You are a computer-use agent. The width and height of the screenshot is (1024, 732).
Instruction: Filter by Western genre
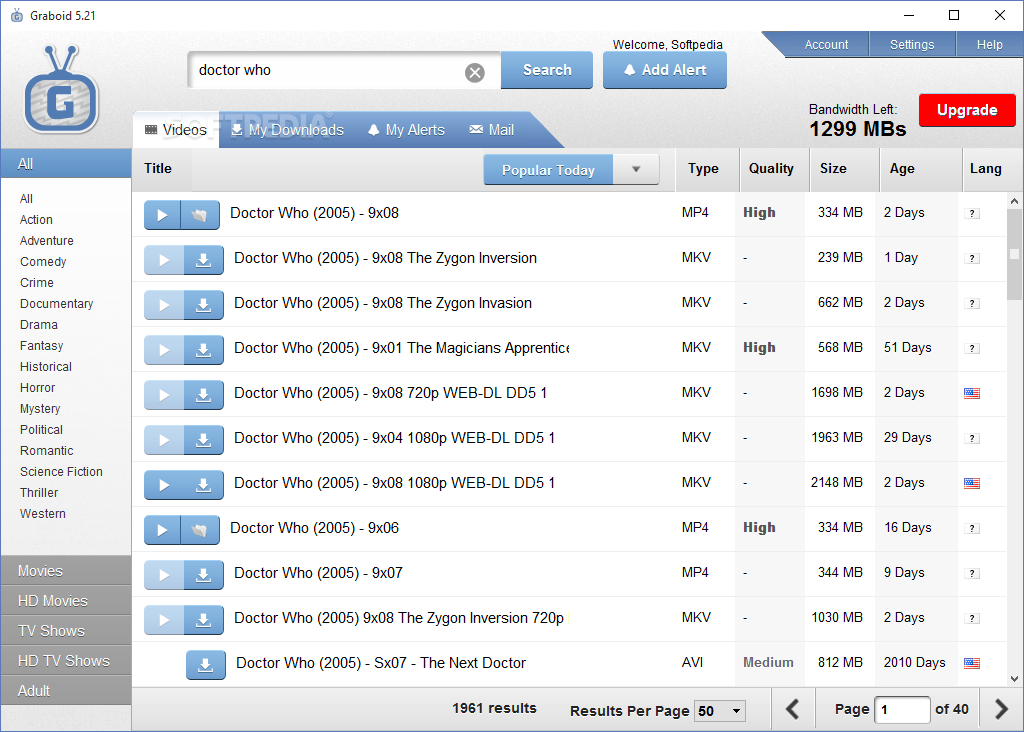pos(42,513)
